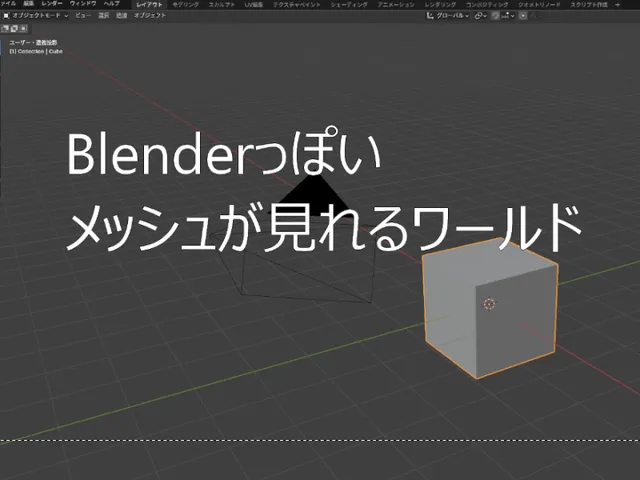Open the ウィンドウ (Window) menu

(83, 4)
